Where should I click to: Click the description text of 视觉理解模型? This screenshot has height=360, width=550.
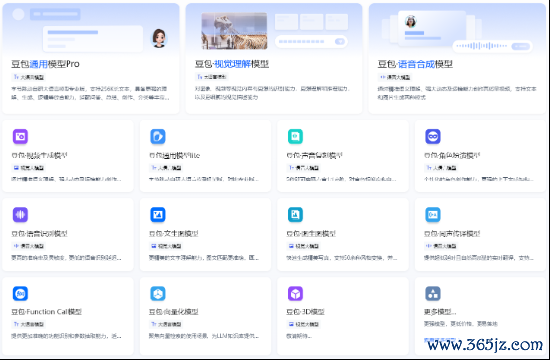pyautogui.click(x=273, y=93)
